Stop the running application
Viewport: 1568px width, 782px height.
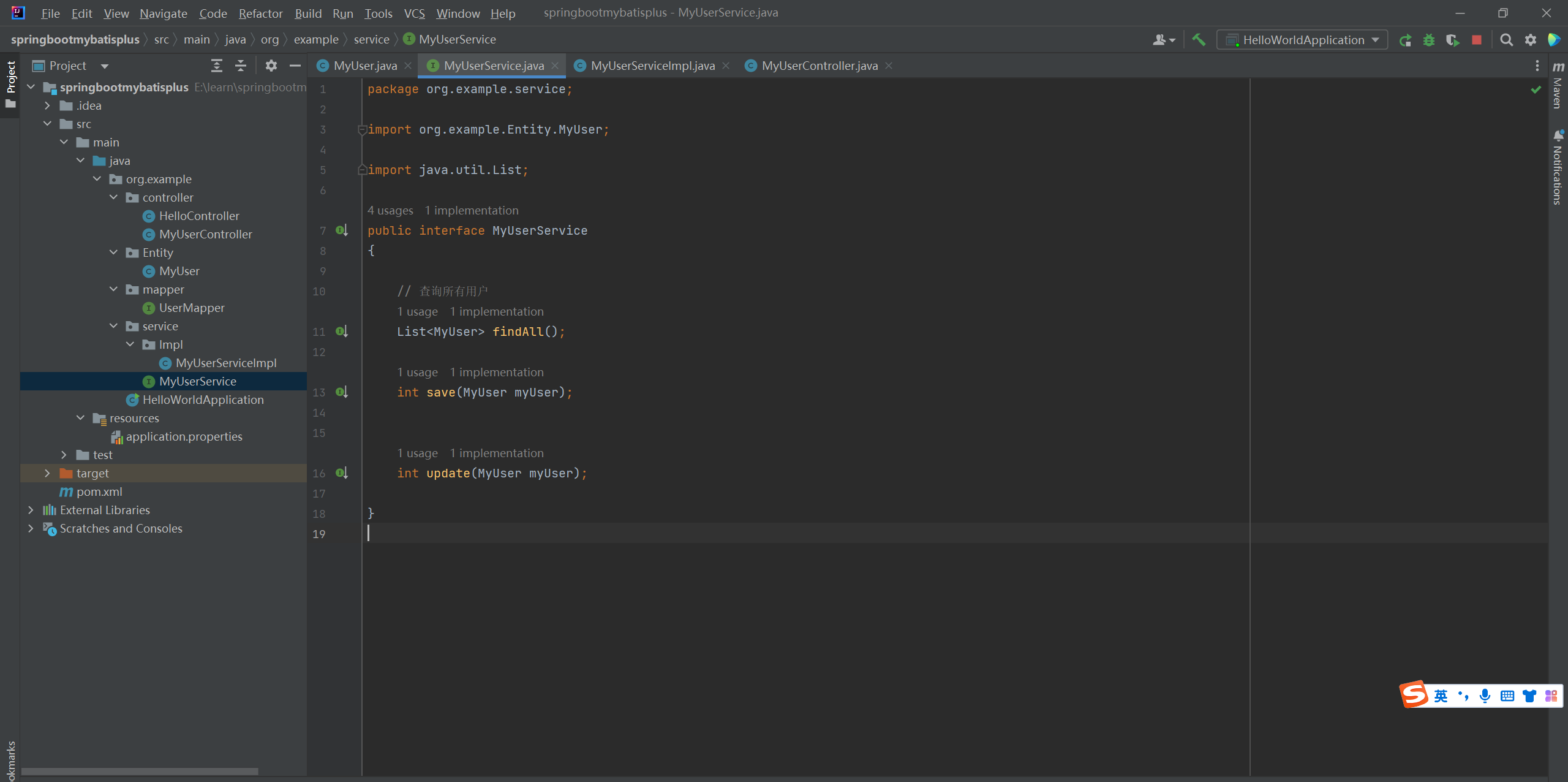1477,40
